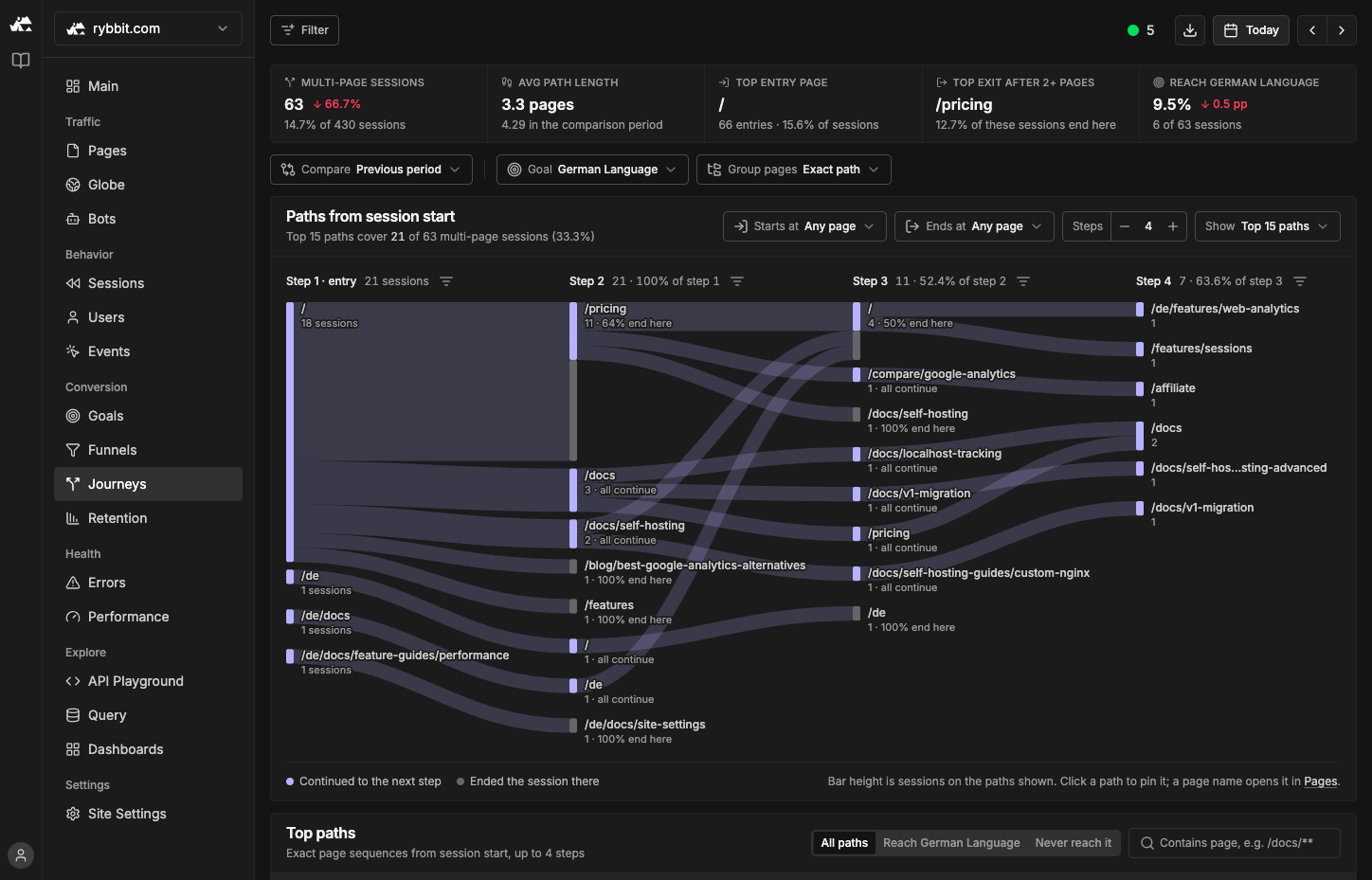Click /de/features/web-analytics node in Step 4
Viewport: 1372px width, 880px height.
pos(1225,309)
